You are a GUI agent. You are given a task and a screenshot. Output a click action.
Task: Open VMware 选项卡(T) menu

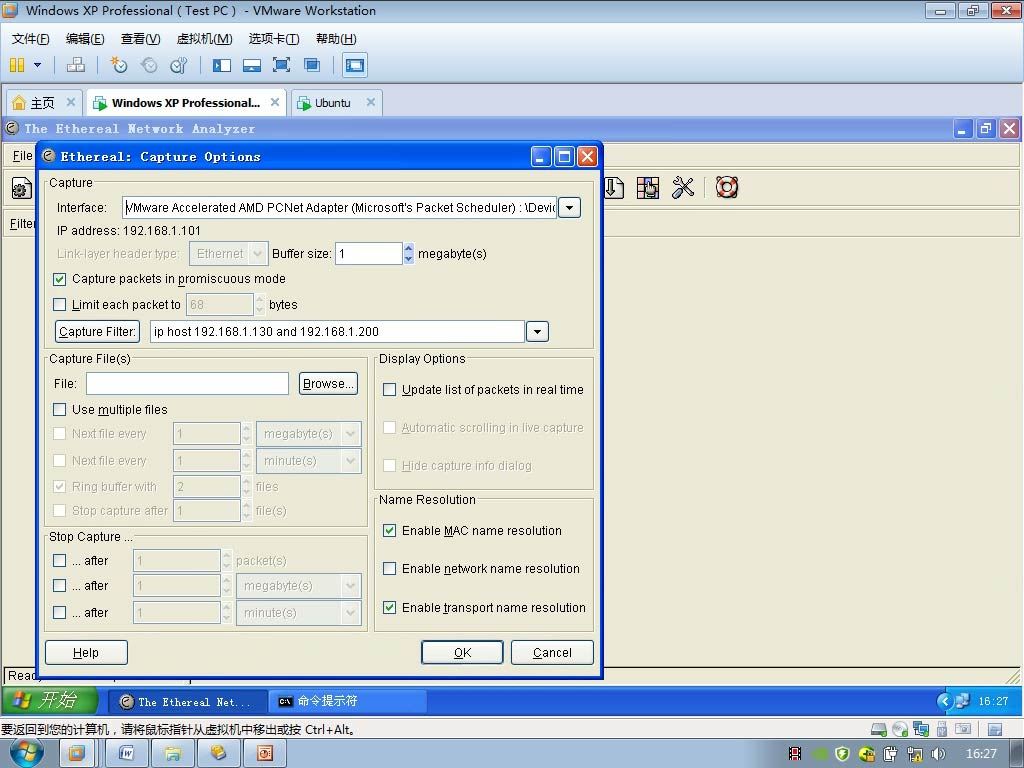pyautogui.click(x=274, y=39)
